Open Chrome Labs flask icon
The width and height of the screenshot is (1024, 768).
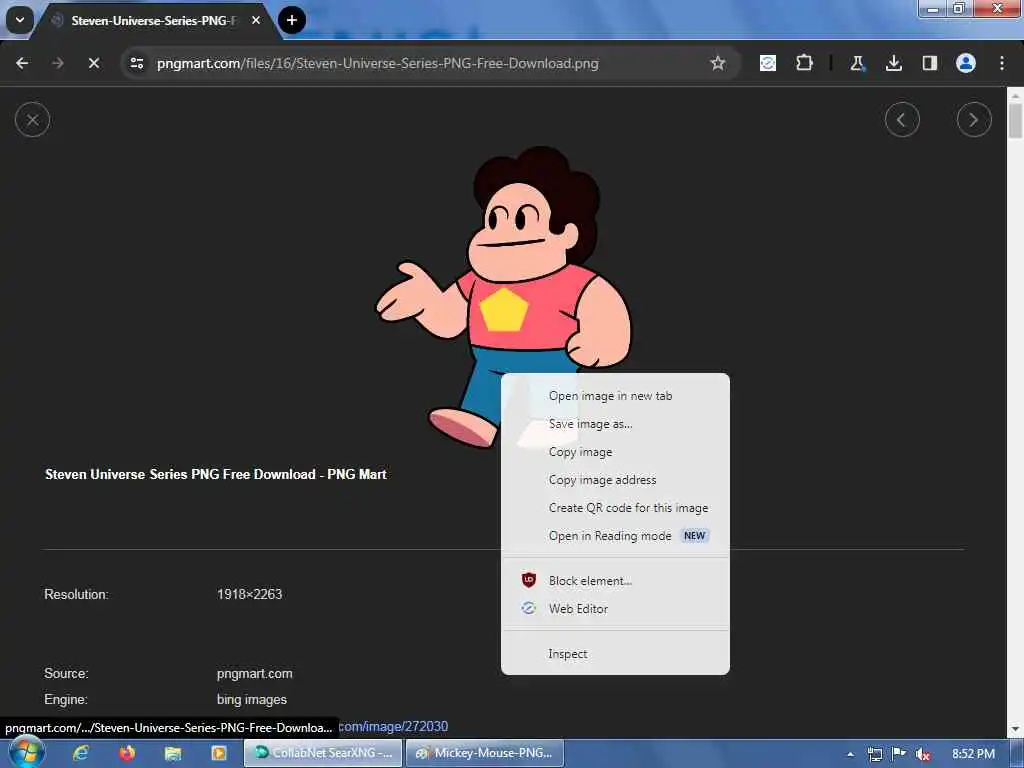pyautogui.click(x=857, y=63)
